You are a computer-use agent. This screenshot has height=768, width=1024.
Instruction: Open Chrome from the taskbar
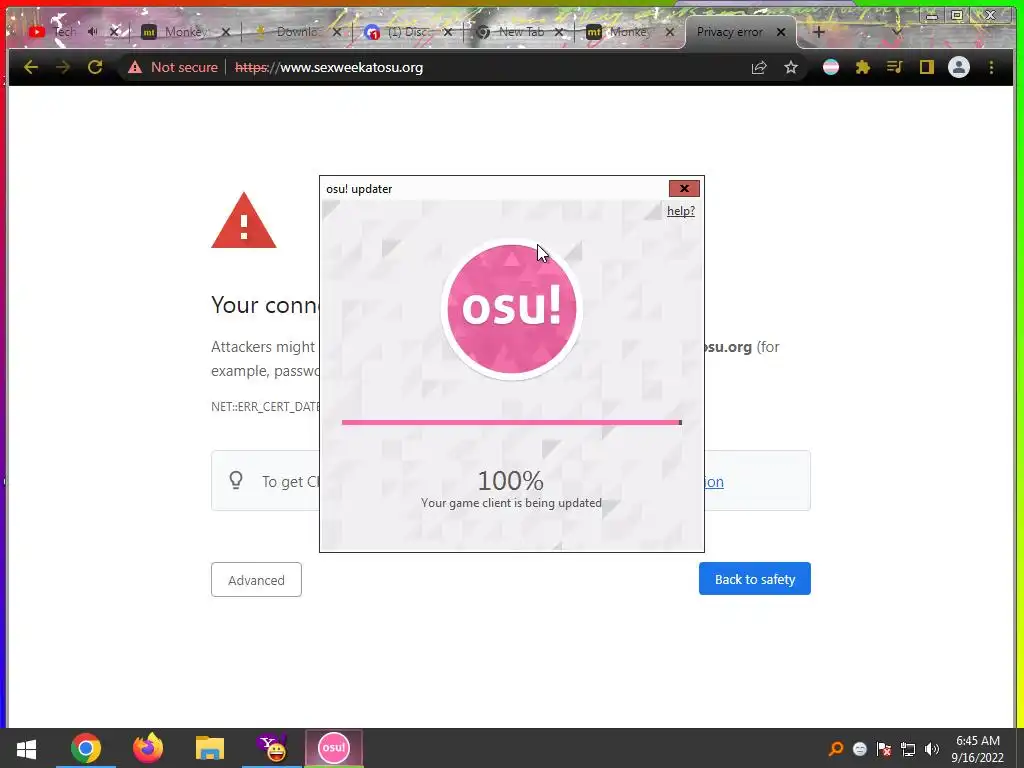point(86,748)
